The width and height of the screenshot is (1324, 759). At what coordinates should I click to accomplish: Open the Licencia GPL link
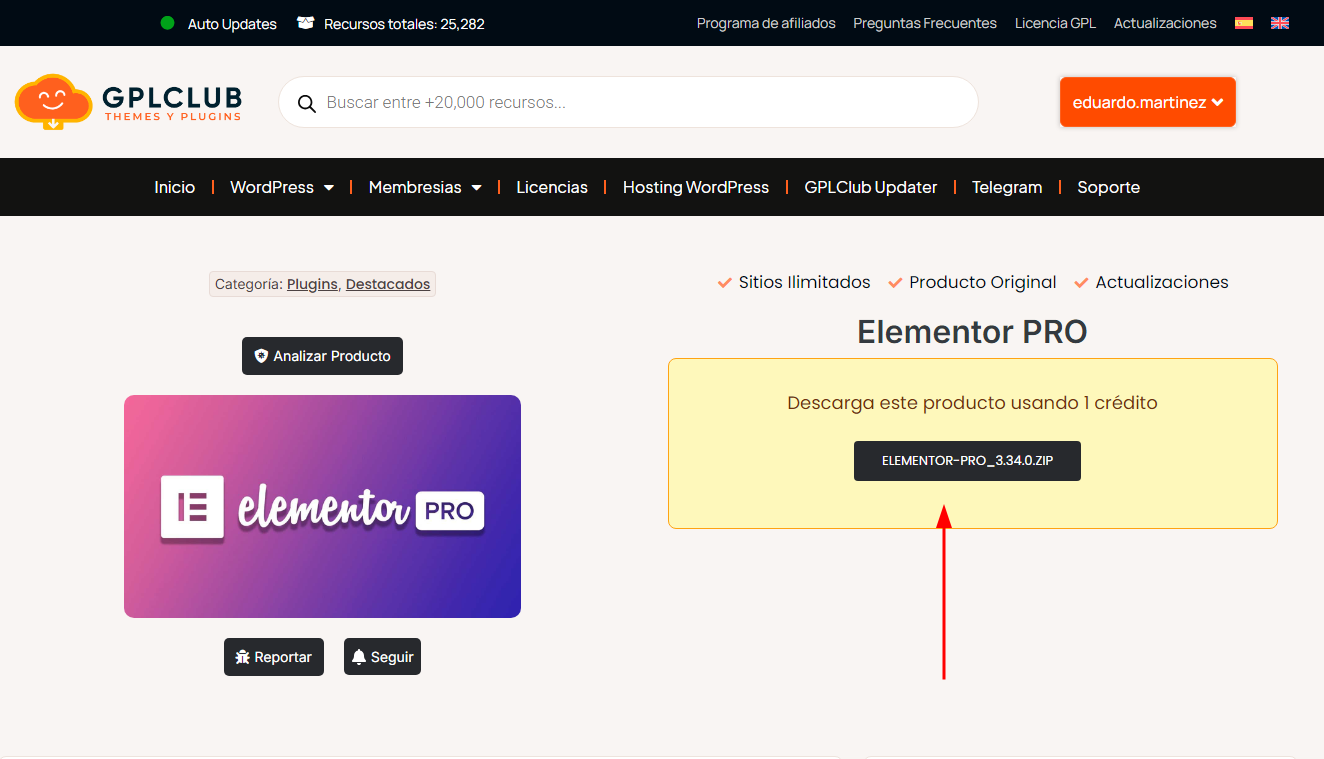point(1055,23)
